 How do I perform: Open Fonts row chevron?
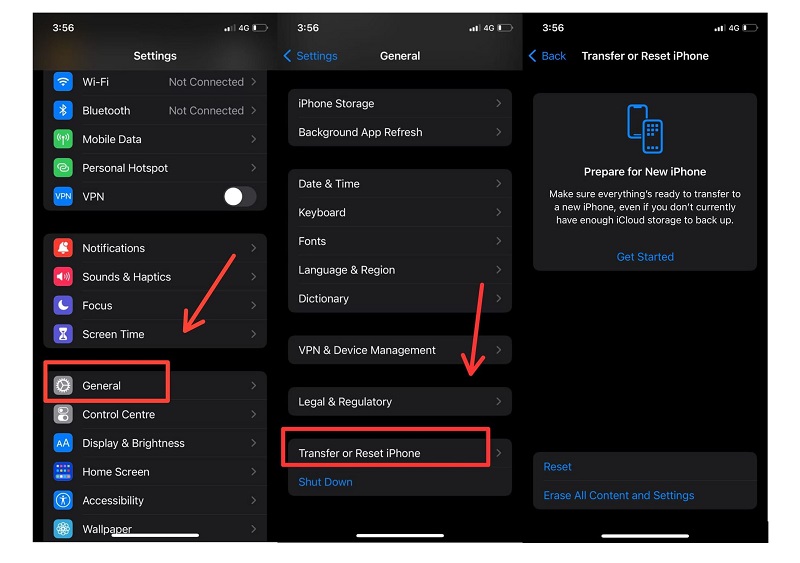[498, 240]
